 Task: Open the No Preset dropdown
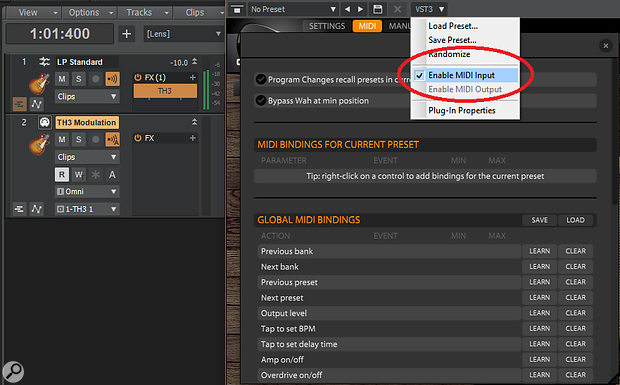293,9
